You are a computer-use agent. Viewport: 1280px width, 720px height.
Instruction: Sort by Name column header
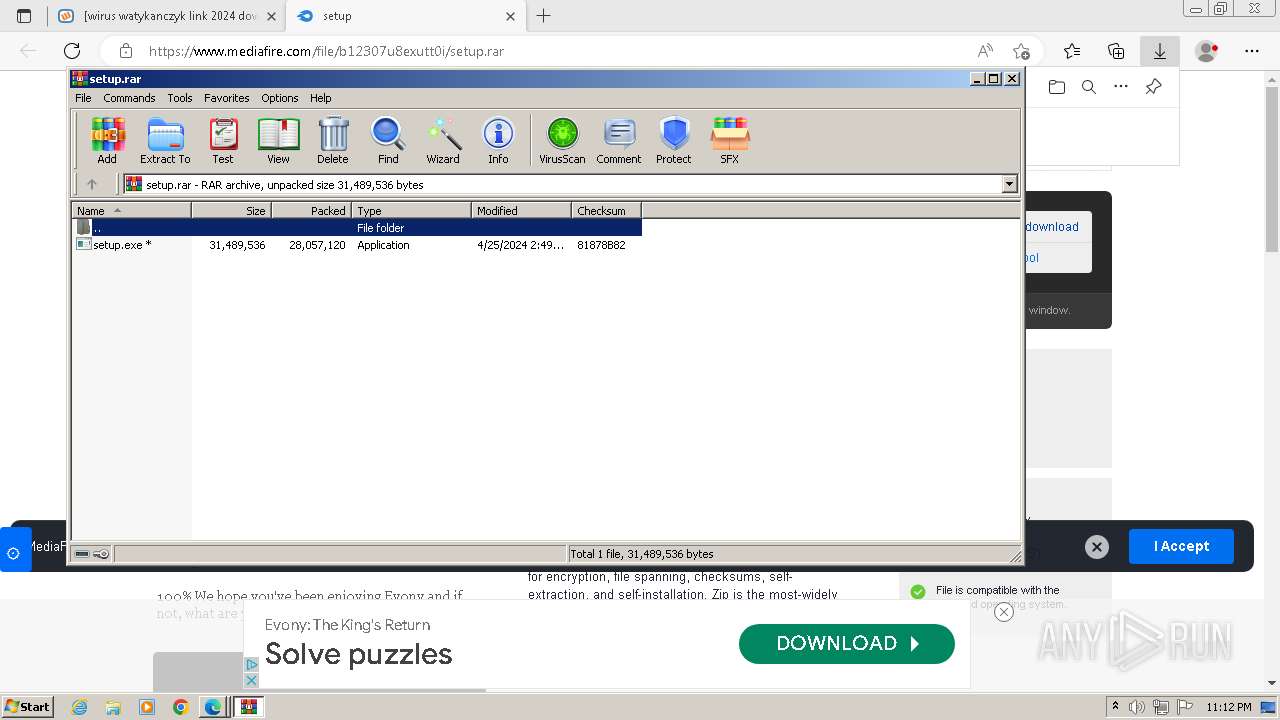pos(131,210)
